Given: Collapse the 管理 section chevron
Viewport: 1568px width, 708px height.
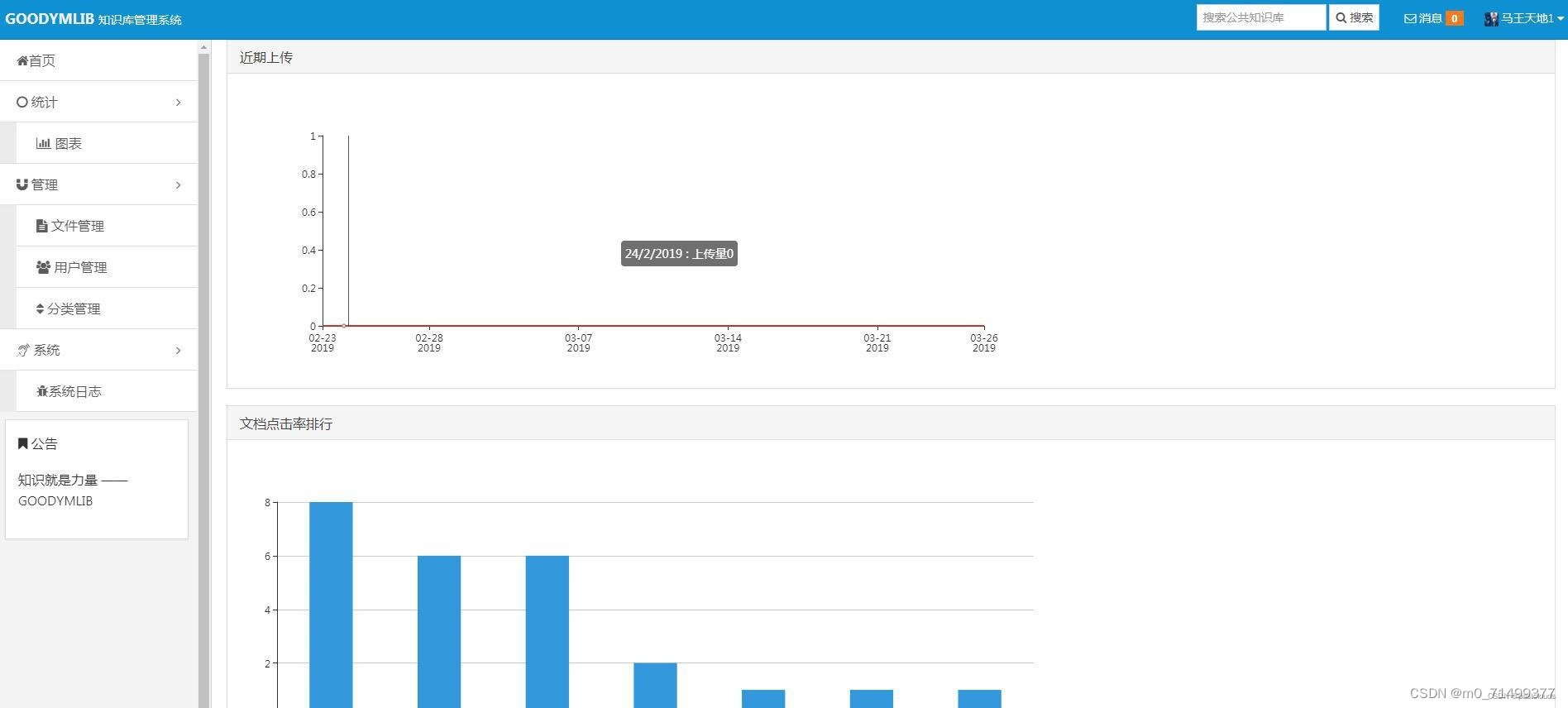Looking at the screenshot, I should [x=178, y=185].
